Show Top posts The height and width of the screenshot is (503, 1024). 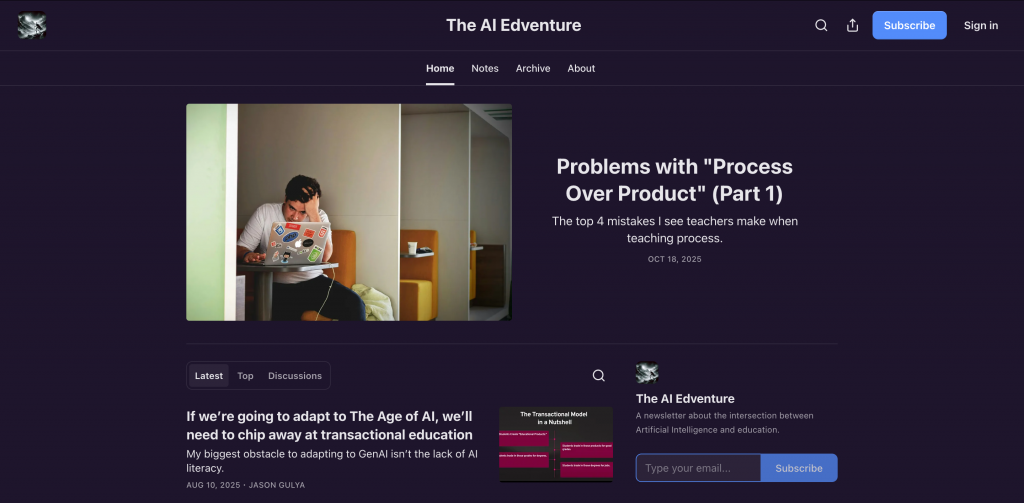click(246, 376)
